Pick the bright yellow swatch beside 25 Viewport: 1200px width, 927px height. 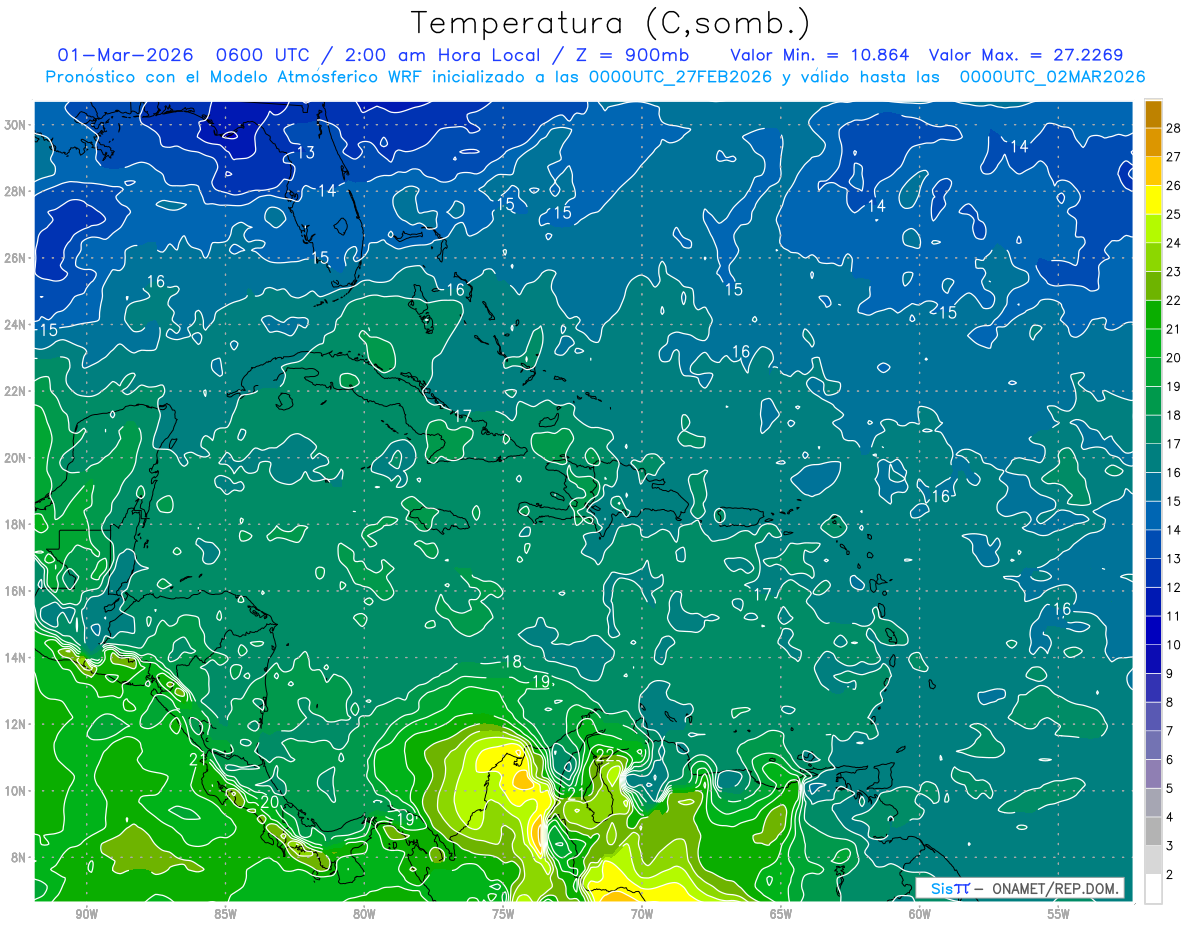(x=1153, y=200)
